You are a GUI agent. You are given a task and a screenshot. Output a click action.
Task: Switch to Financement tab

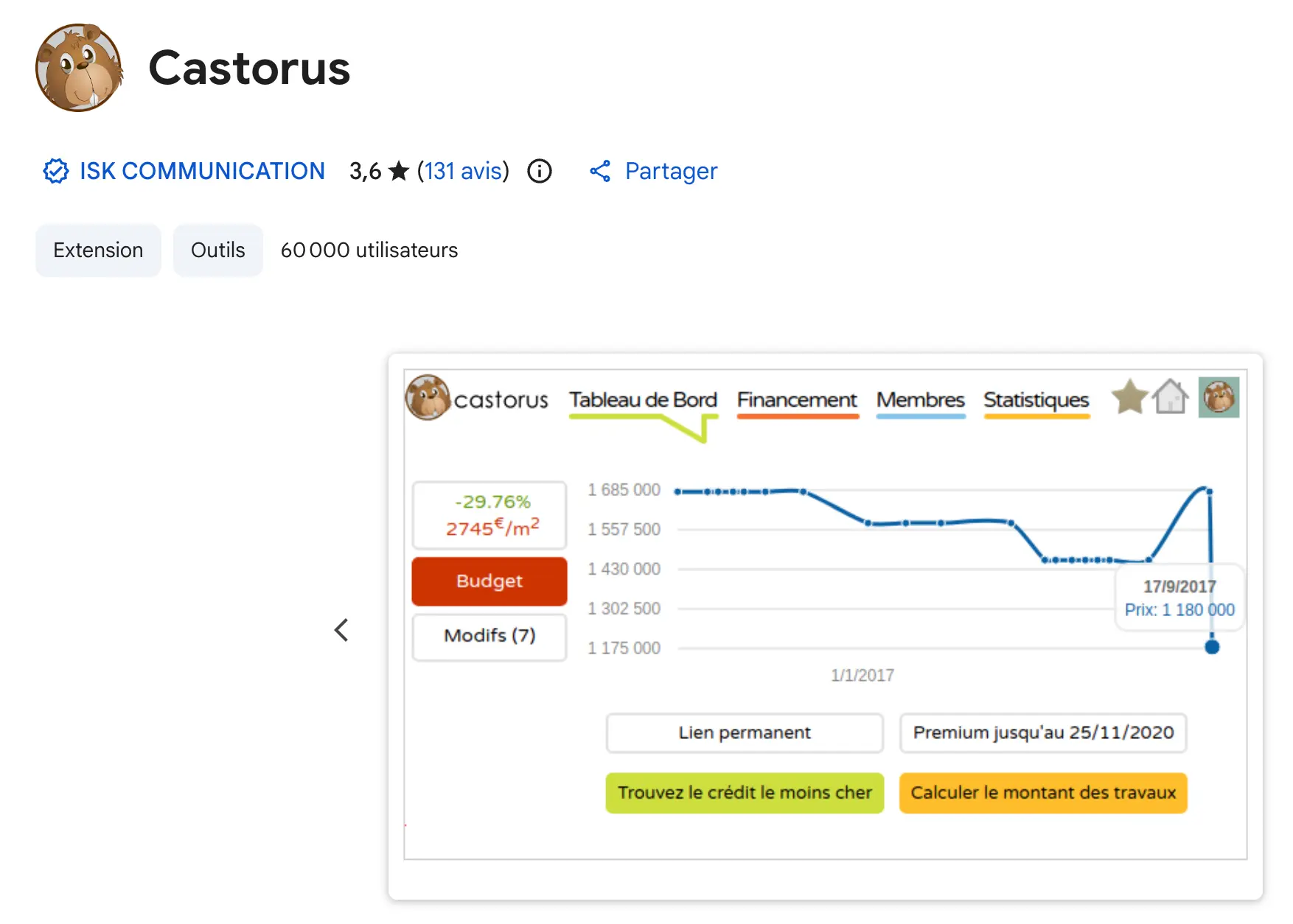tap(797, 400)
